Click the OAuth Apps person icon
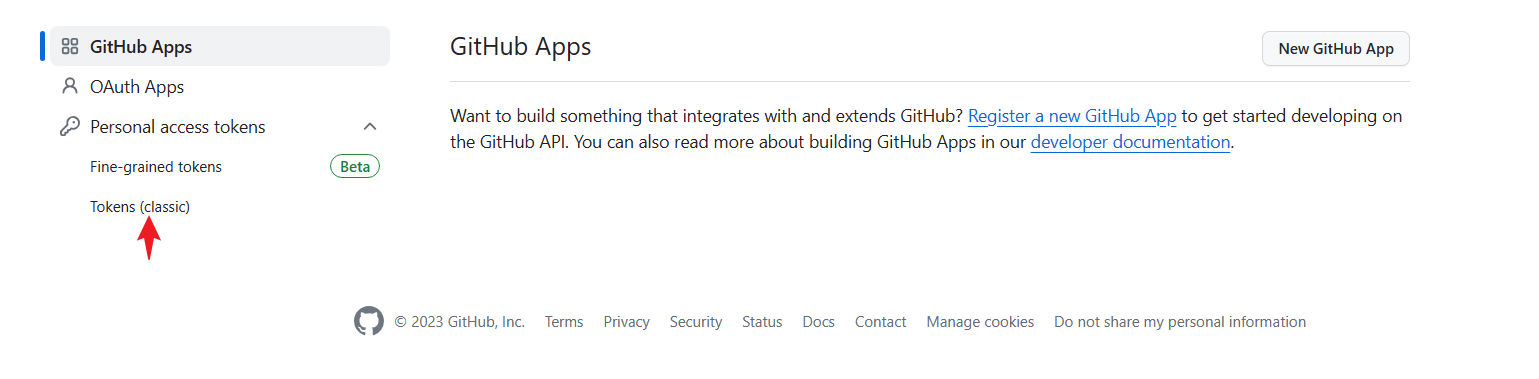 point(70,87)
